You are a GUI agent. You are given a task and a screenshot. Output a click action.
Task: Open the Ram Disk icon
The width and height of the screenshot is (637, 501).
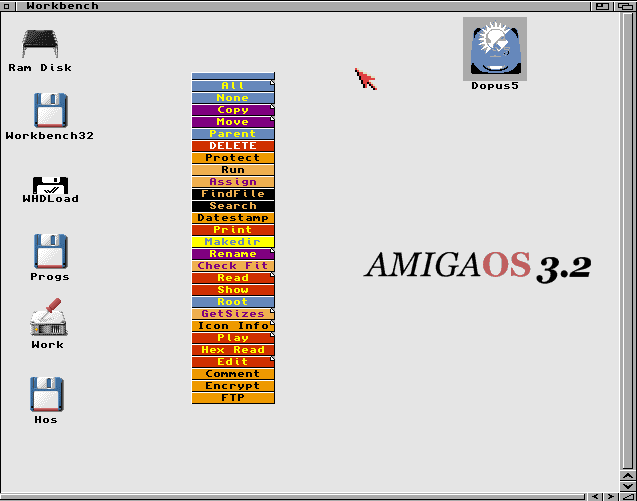[x=40, y=43]
